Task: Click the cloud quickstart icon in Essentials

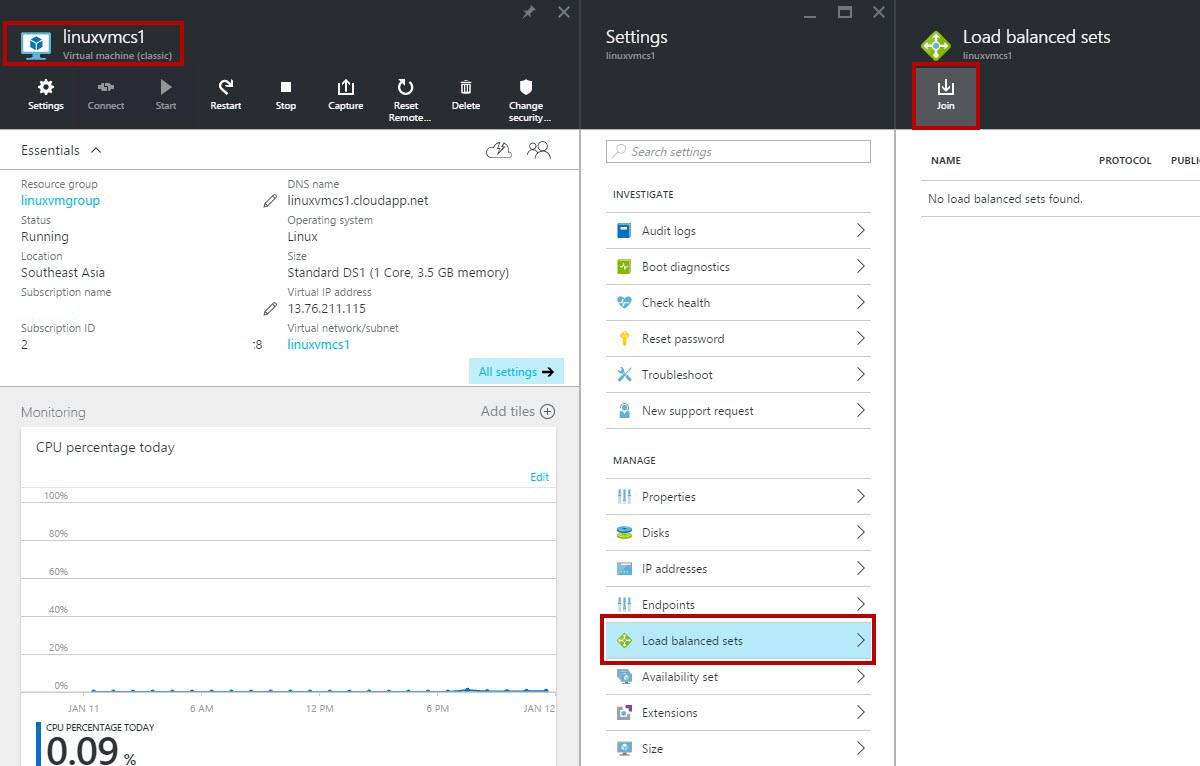Action: coord(498,150)
